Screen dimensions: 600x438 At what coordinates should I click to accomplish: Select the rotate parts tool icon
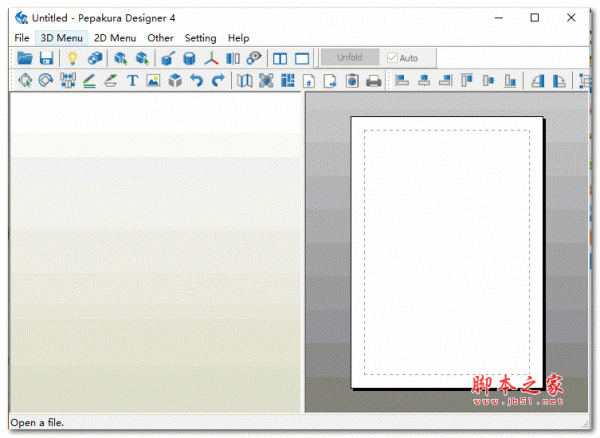click(46, 80)
